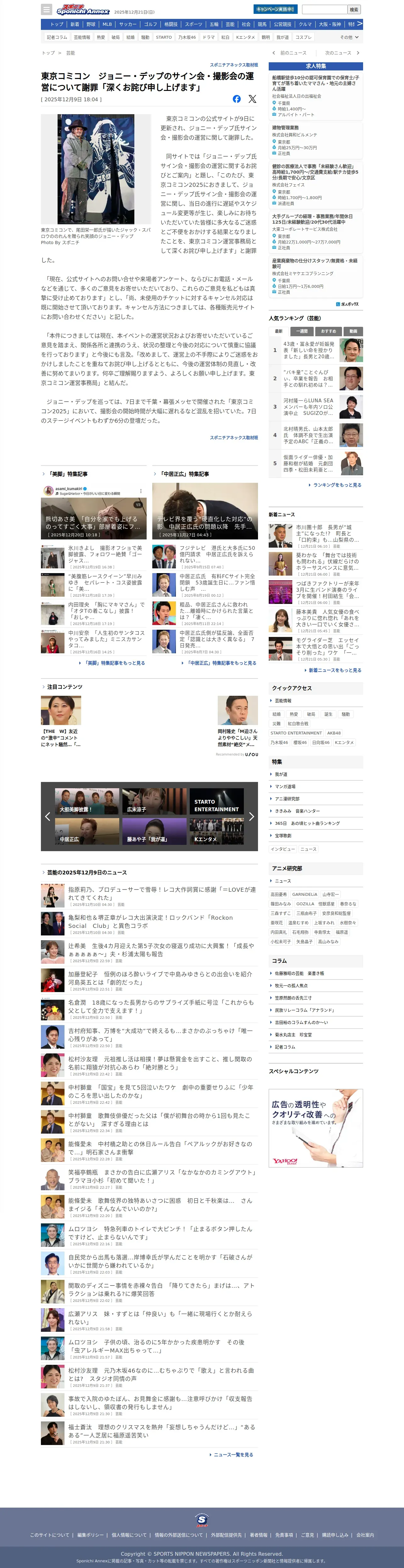Viewport: 404px width, 1568px height.
Task: Open 藤あや子「我が道」 carousel tile
Action: 154,831
